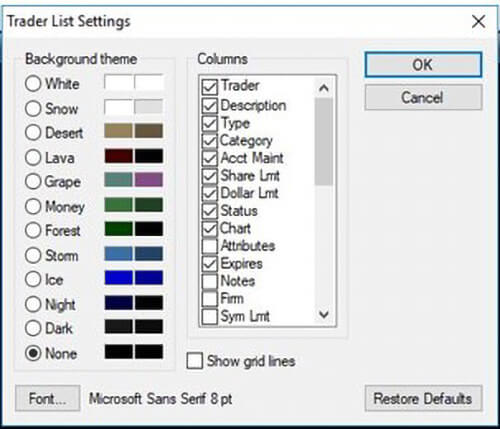Check the Notes column

point(210,281)
